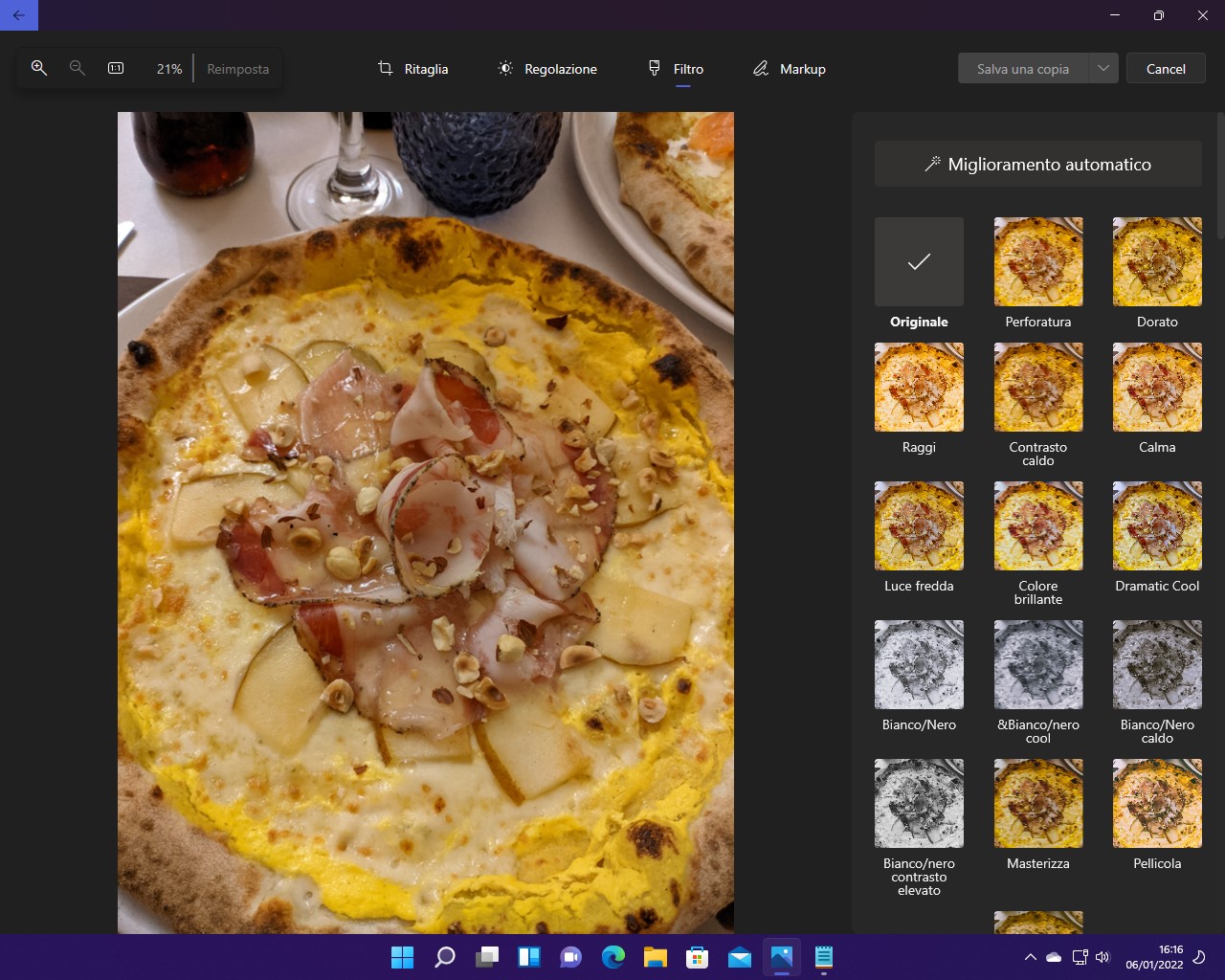Expand the save options dropdown arrow
Viewport: 1225px width, 980px height.
(1103, 69)
